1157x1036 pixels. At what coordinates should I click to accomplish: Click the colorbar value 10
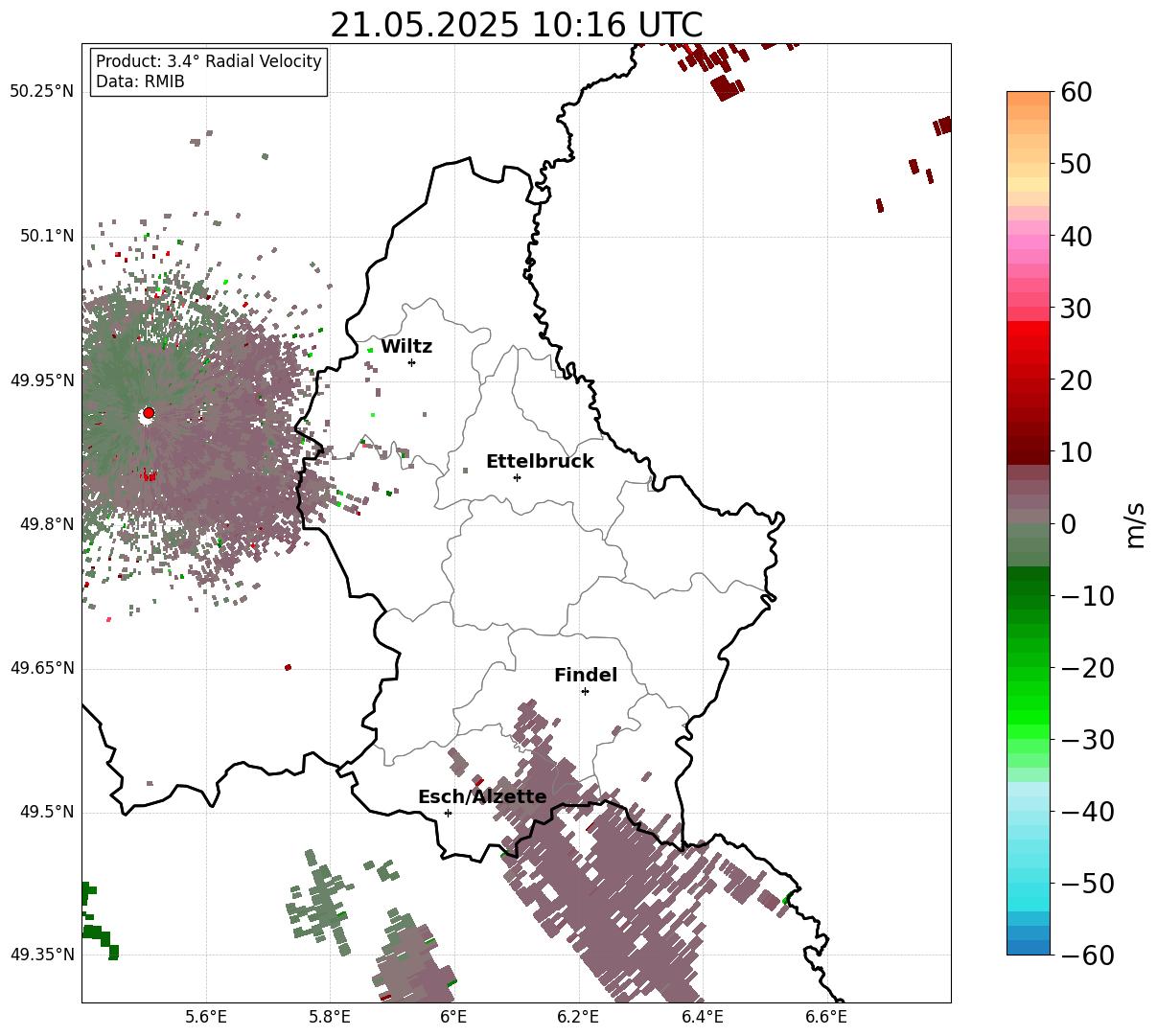(x=1077, y=451)
